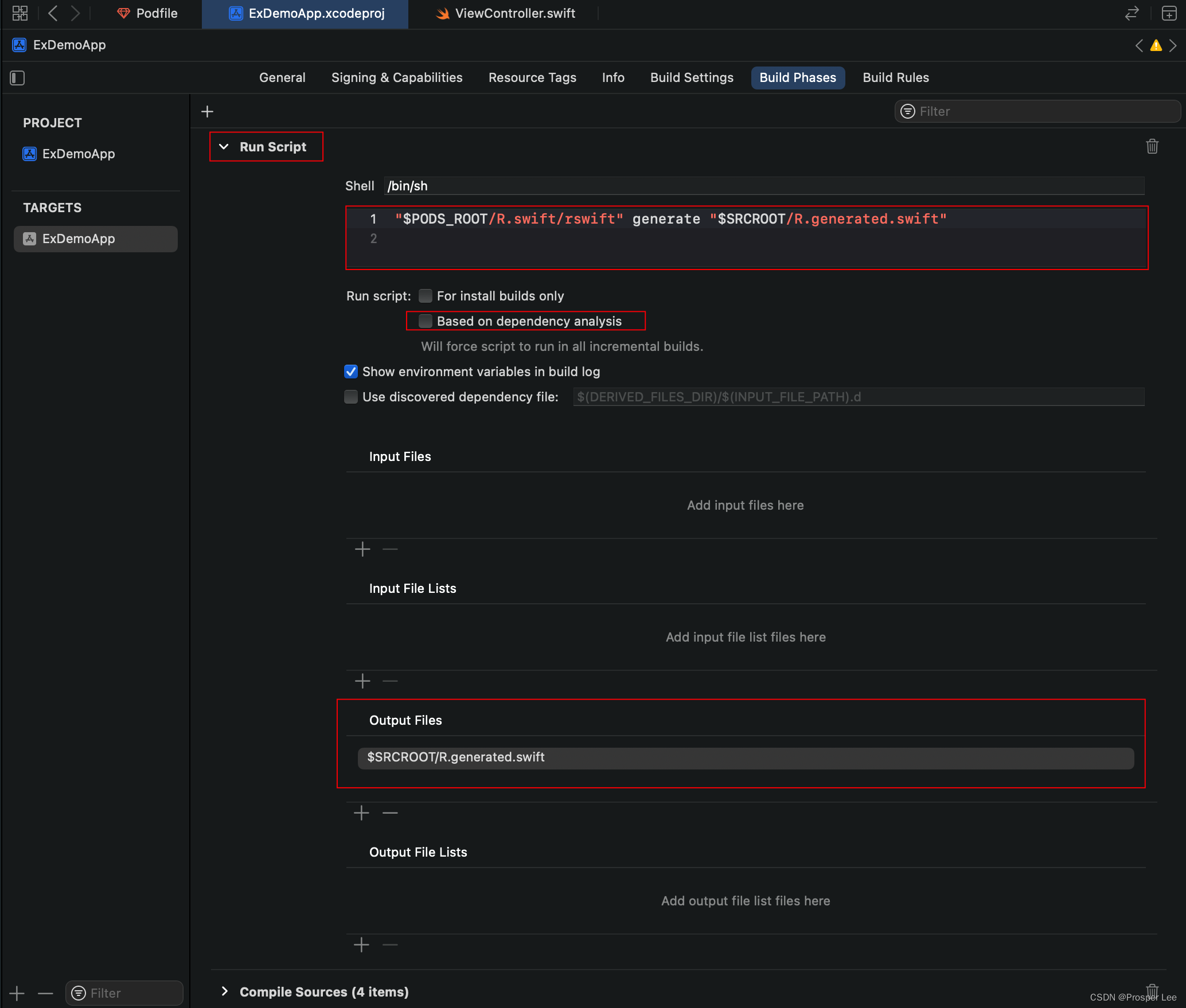Check Based on dependency analysis
Viewport: 1186px width, 1008px height.
pyautogui.click(x=426, y=321)
